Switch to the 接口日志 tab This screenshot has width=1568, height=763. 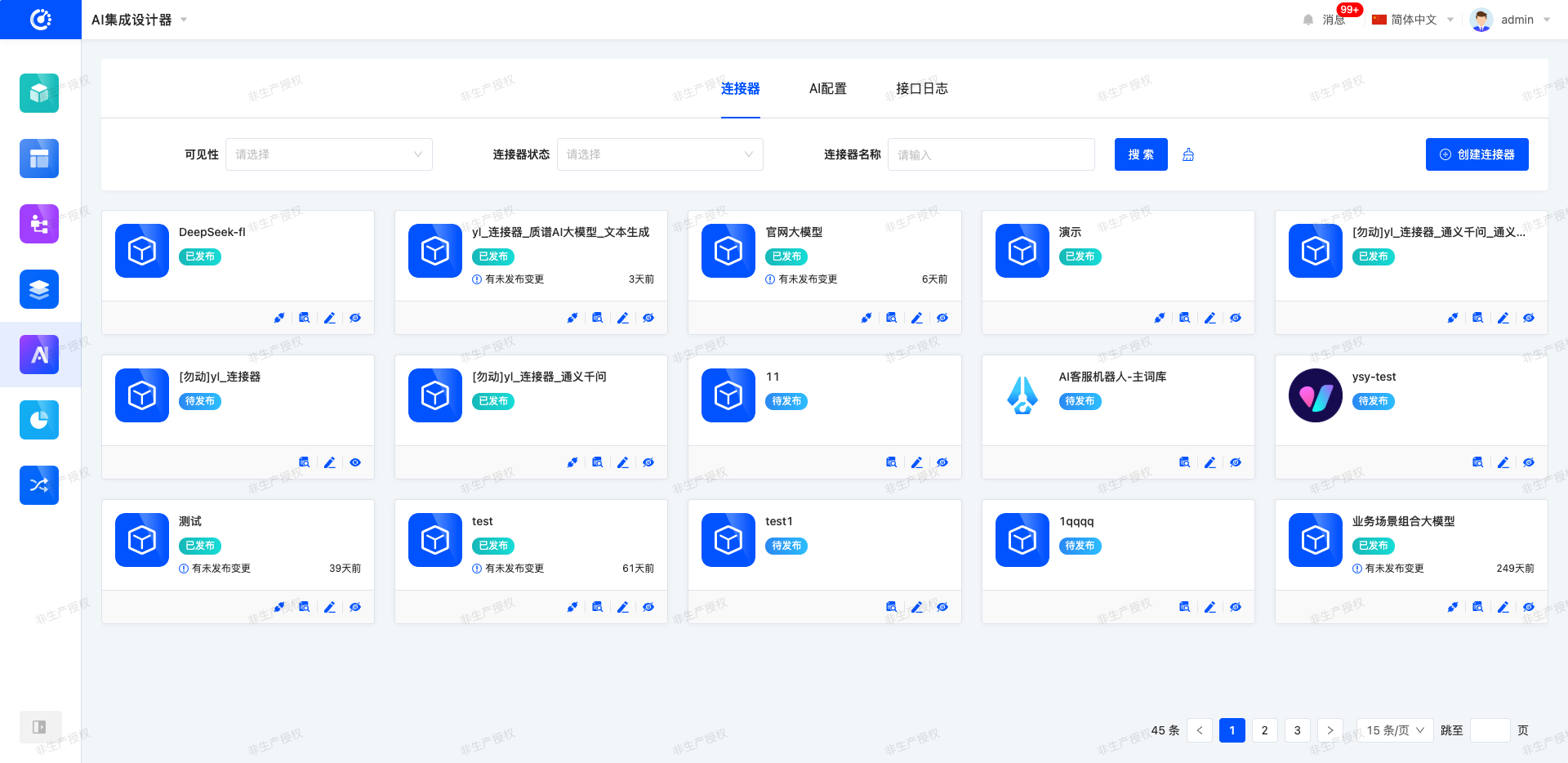921,88
